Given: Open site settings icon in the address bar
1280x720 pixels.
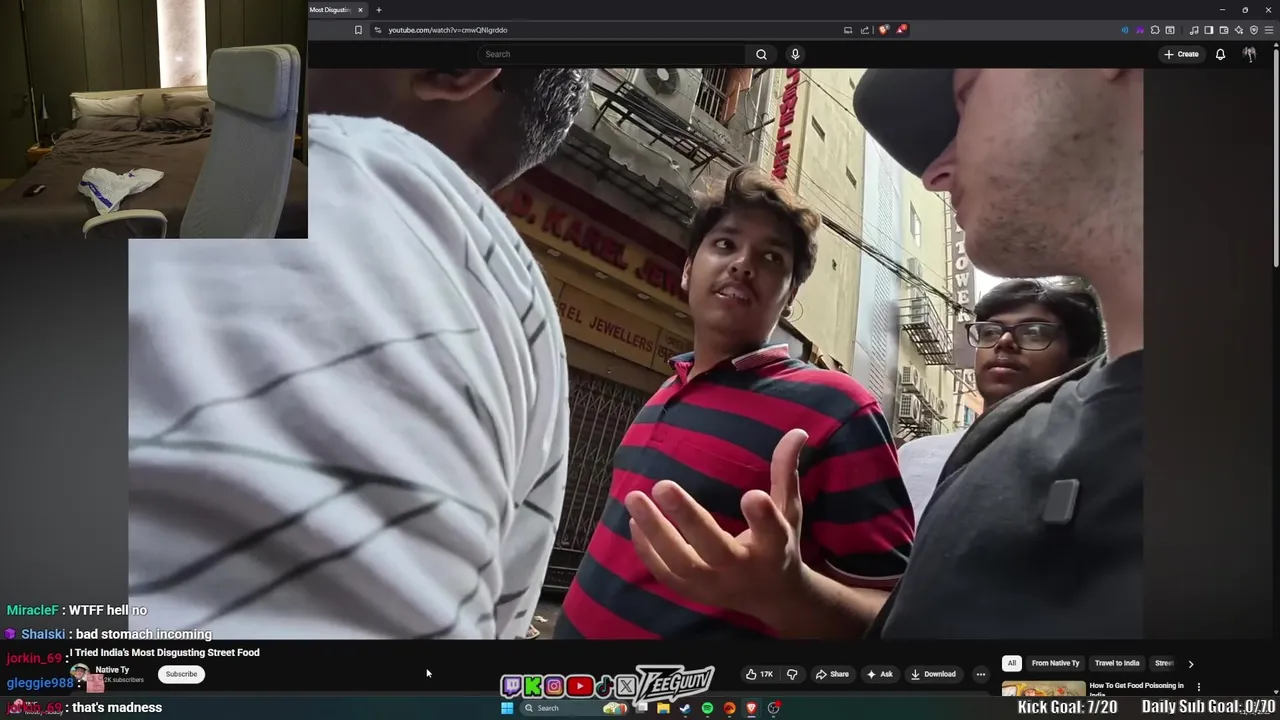Looking at the screenshot, I should coord(377,30).
